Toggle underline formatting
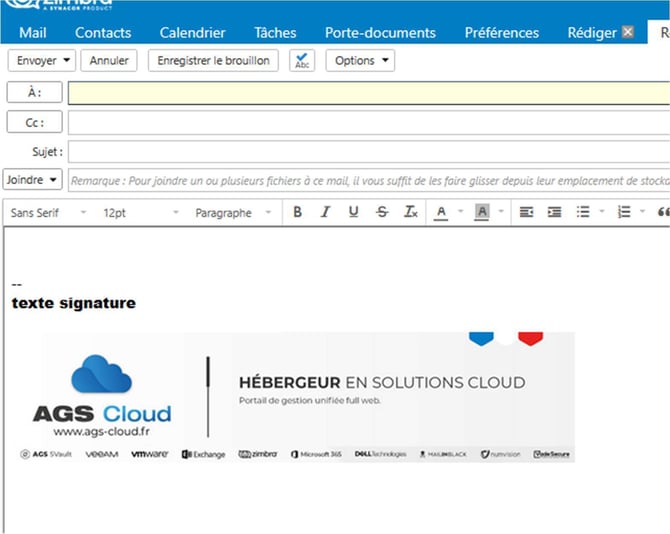Viewport: 670px width, 534px height. (x=353, y=212)
